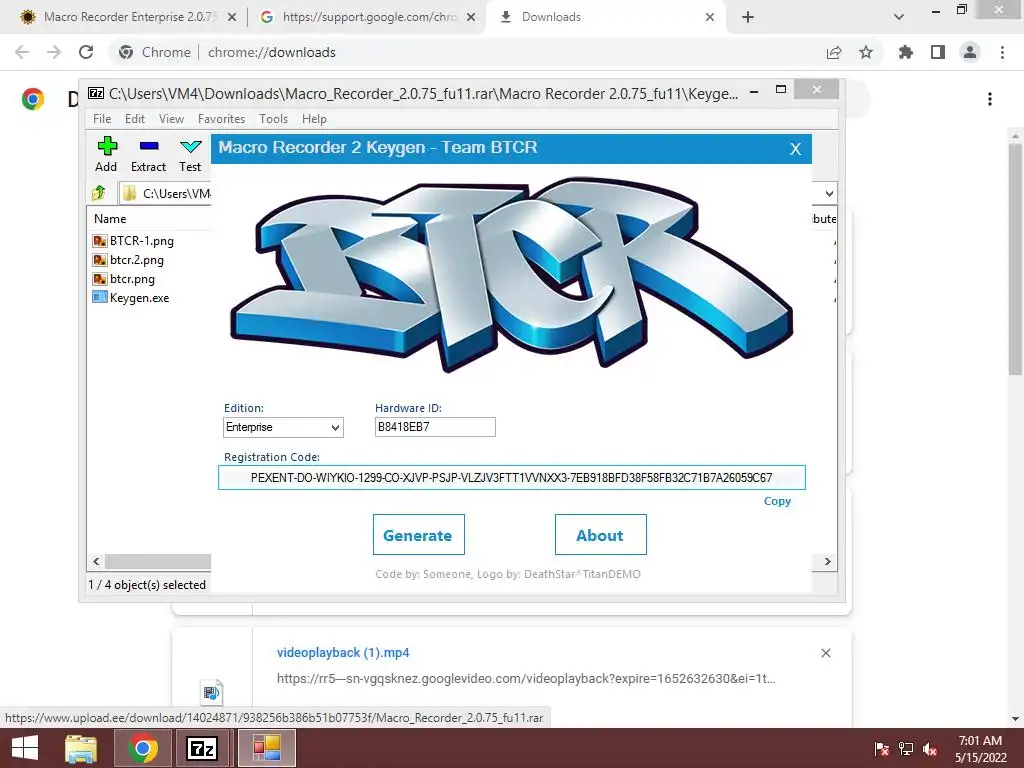Click the Generate button
The height and width of the screenshot is (768, 1024).
pyautogui.click(x=419, y=535)
